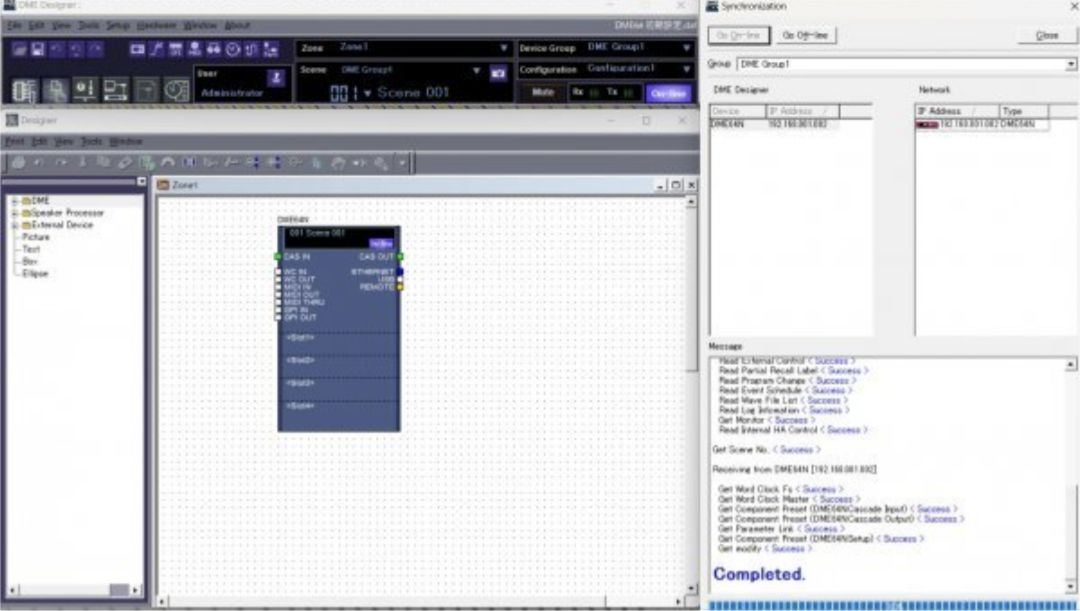Click the Go Off-line button
This screenshot has height=611, width=1080.
[805, 35]
